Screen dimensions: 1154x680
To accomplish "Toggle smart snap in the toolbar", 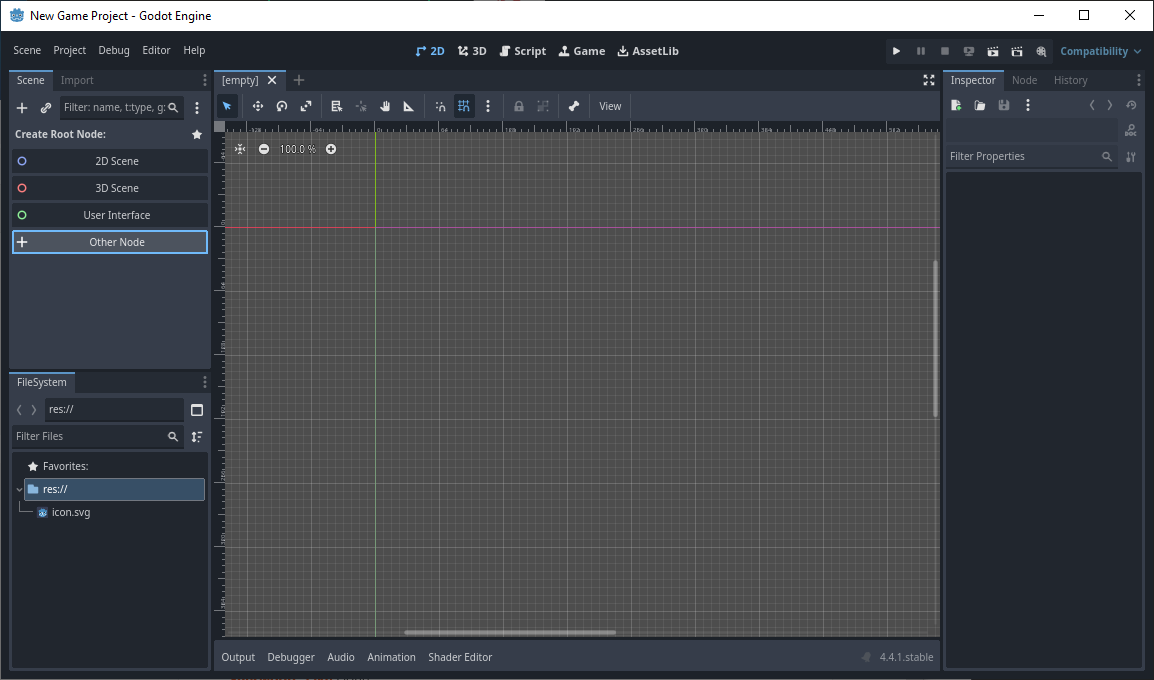I will (x=440, y=106).
